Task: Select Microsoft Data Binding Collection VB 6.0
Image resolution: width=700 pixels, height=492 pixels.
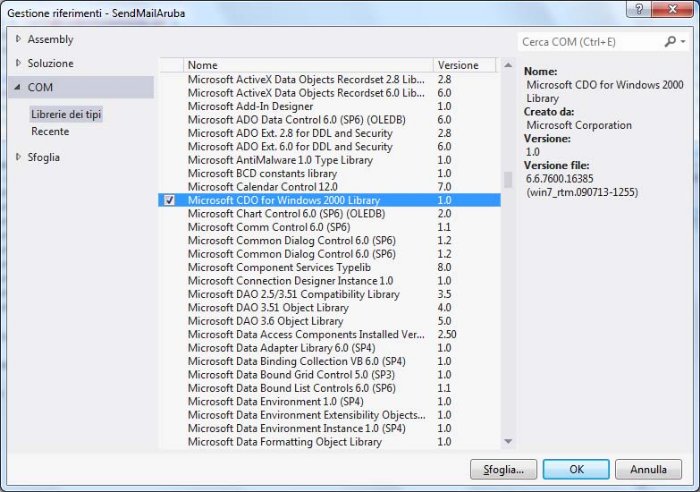Action: 329,361
